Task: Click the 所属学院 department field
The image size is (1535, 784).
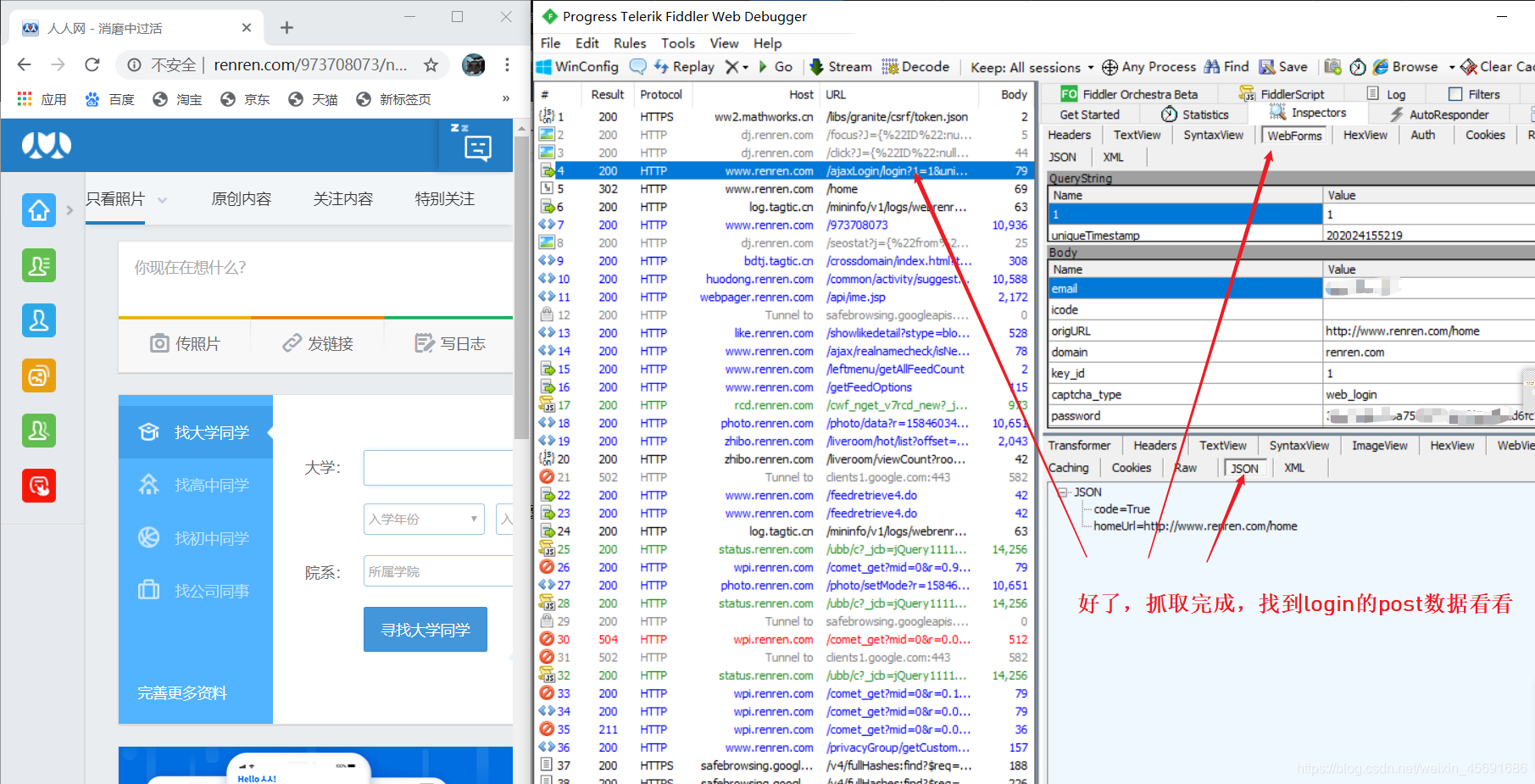Action: [x=438, y=571]
